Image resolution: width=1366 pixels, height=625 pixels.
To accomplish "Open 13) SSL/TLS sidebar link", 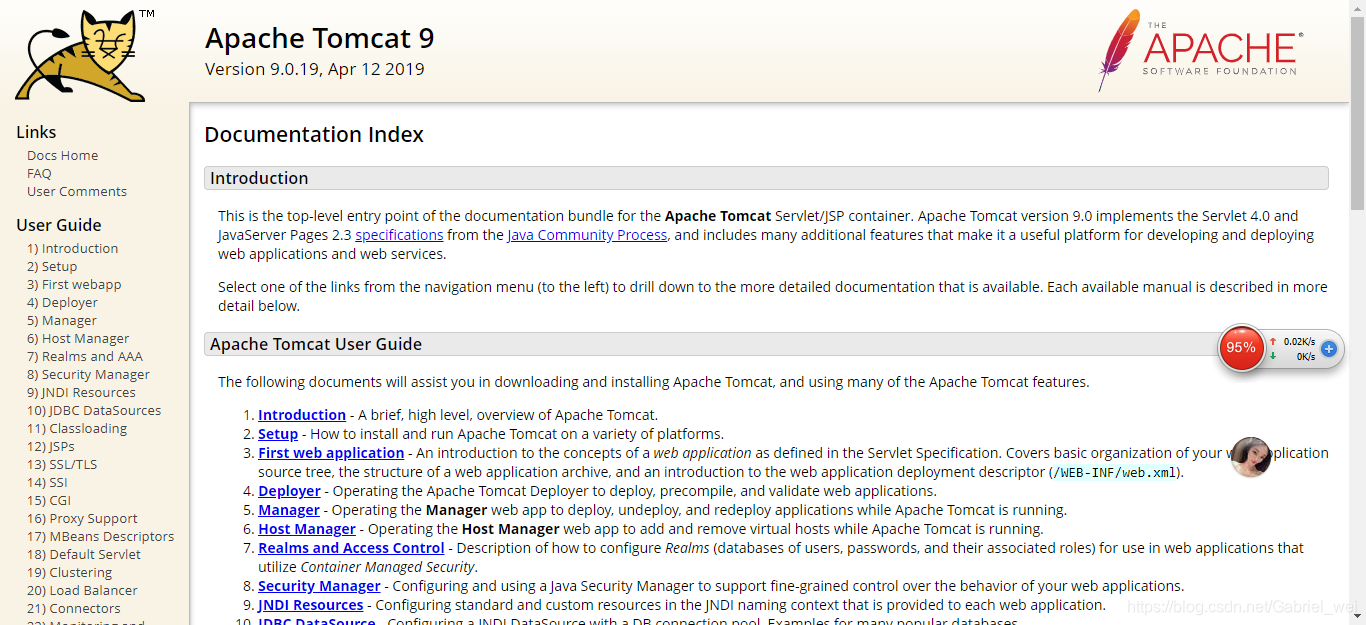I will click(62, 464).
